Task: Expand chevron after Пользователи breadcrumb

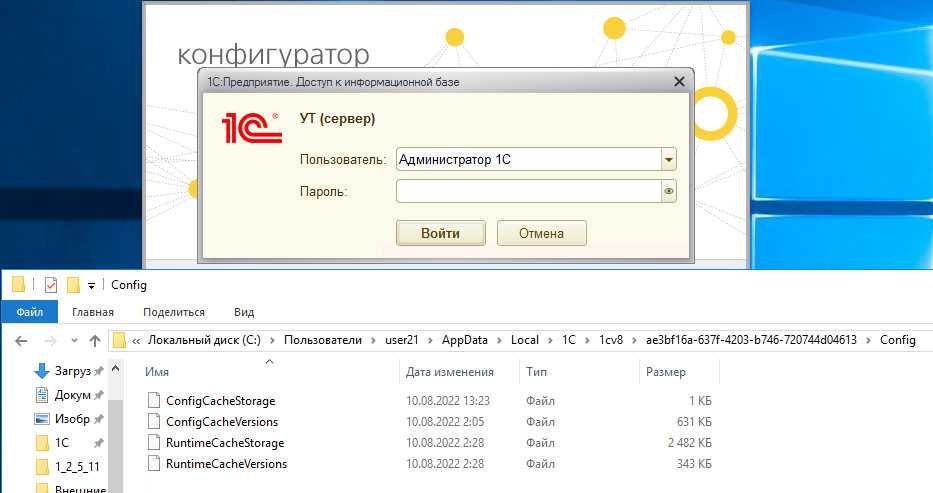Action: 373,341
